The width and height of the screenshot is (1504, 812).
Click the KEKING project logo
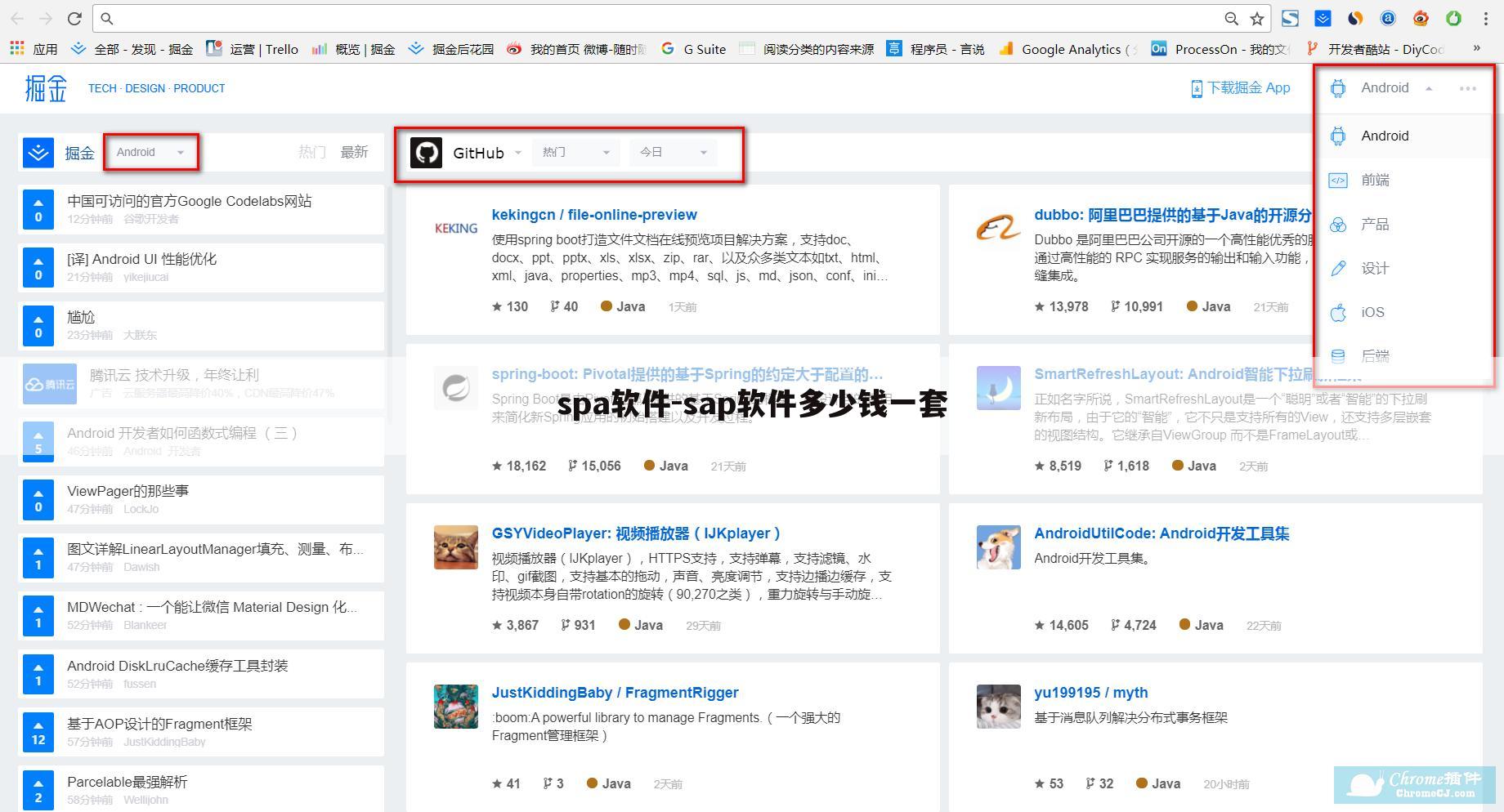click(x=456, y=228)
